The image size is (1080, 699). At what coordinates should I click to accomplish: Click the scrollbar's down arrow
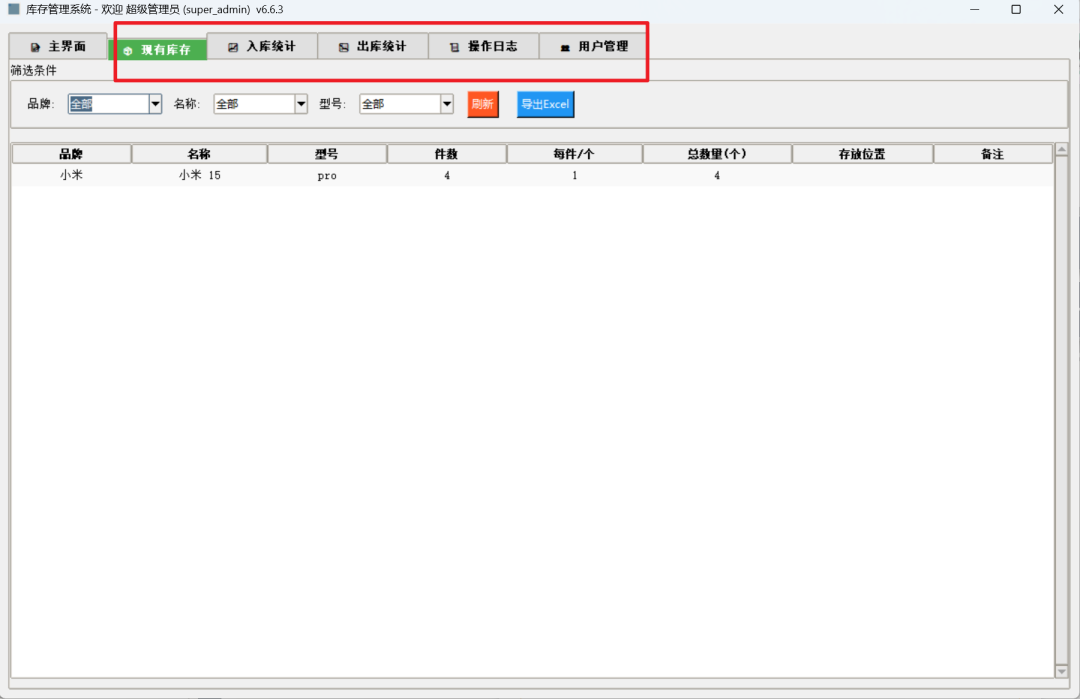click(1063, 671)
